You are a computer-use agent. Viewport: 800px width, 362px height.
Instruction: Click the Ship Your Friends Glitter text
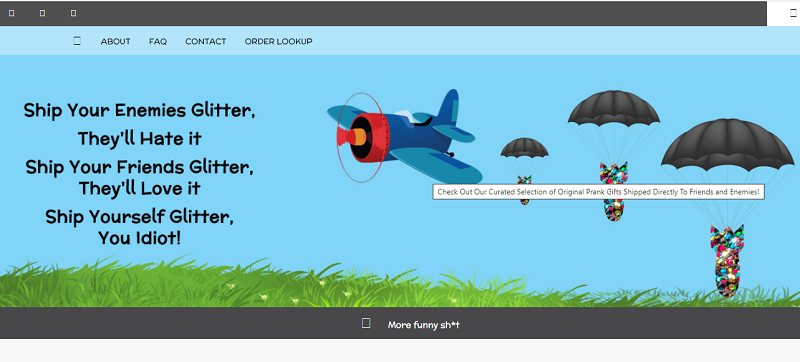tap(139, 167)
